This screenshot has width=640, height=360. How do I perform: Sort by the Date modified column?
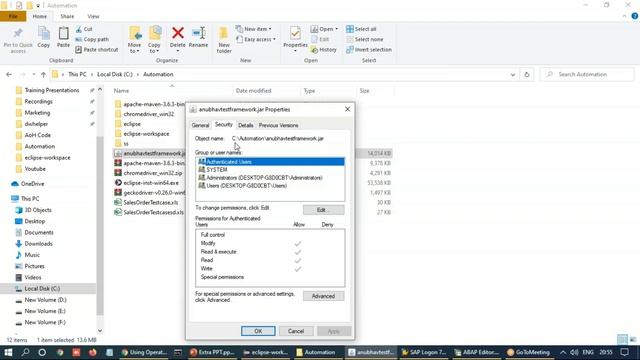tap(253, 91)
